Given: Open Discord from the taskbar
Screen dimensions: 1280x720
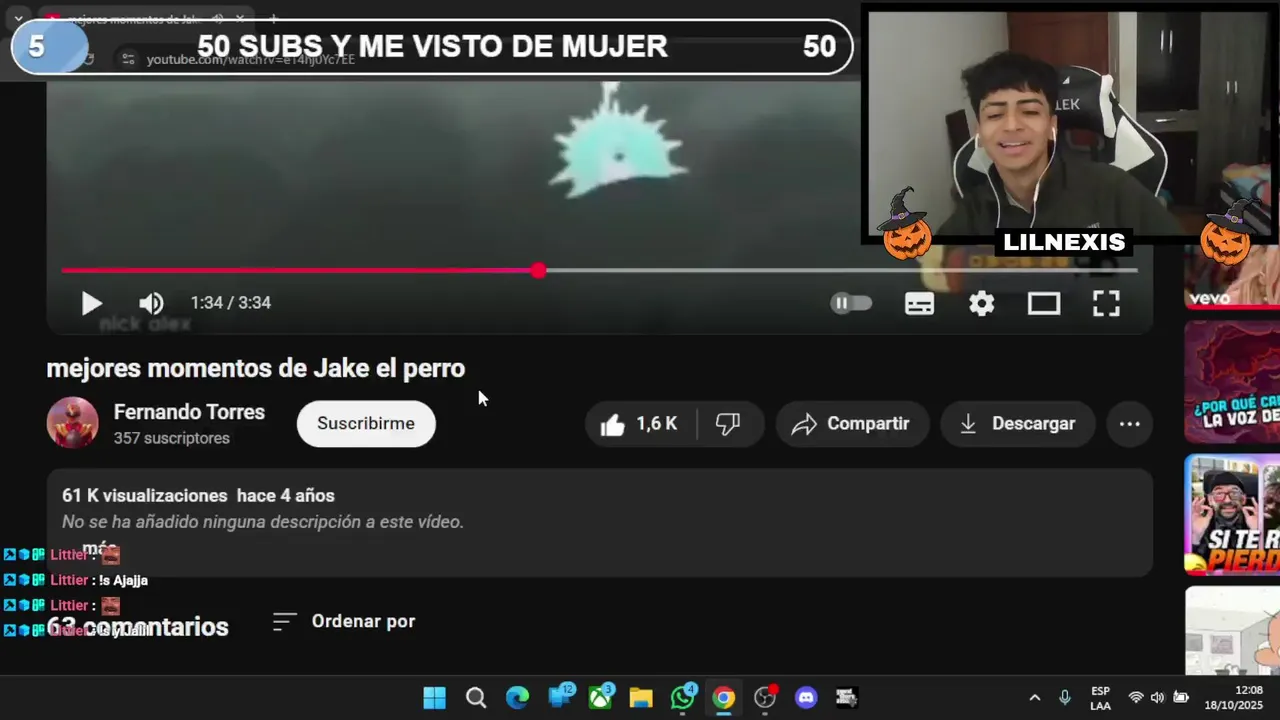Looking at the screenshot, I should (x=806, y=698).
